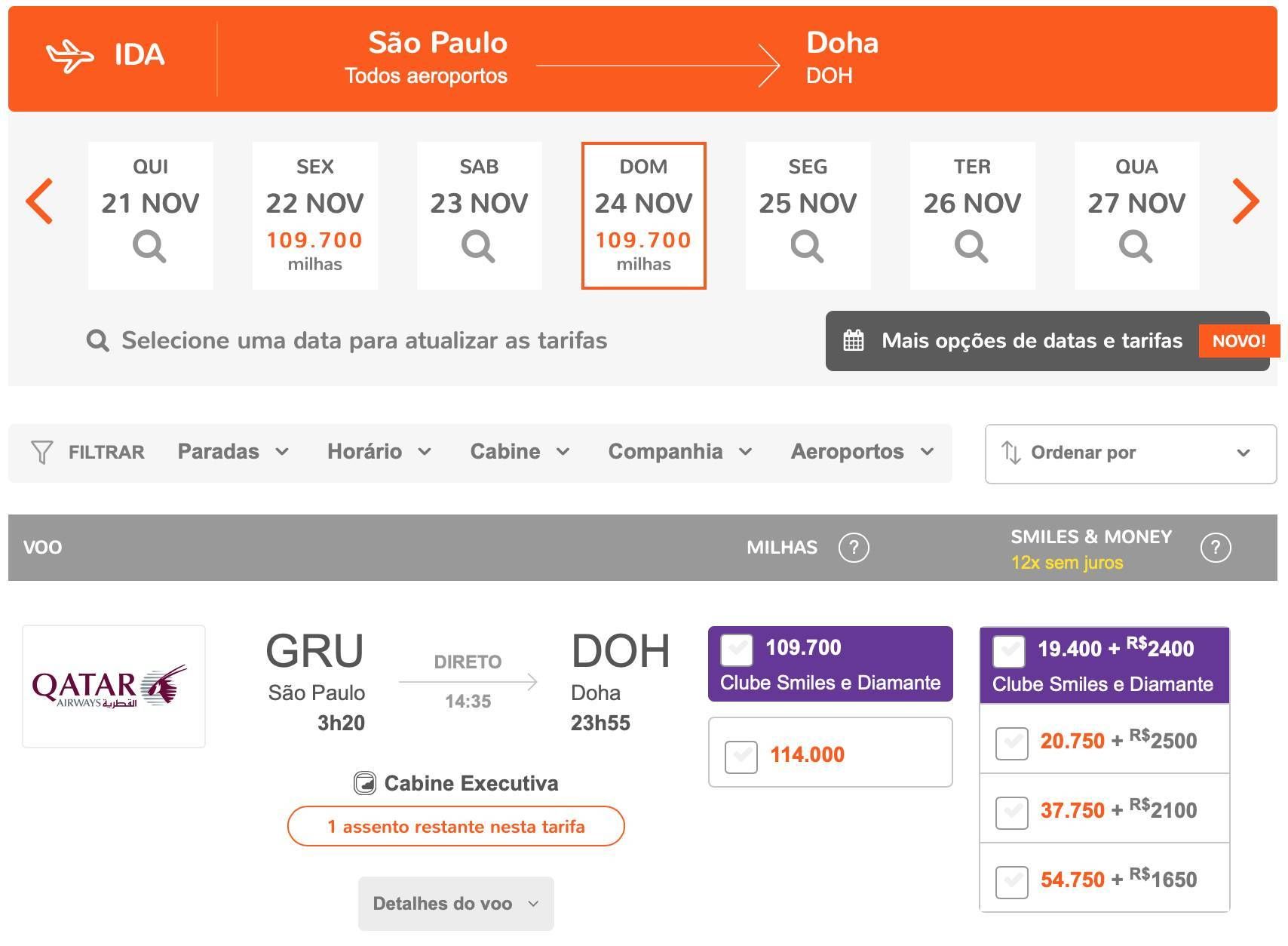Image resolution: width=1288 pixels, height=946 pixels.
Task: Select the SEX 22 NOV date tab
Action: pos(314,216)
